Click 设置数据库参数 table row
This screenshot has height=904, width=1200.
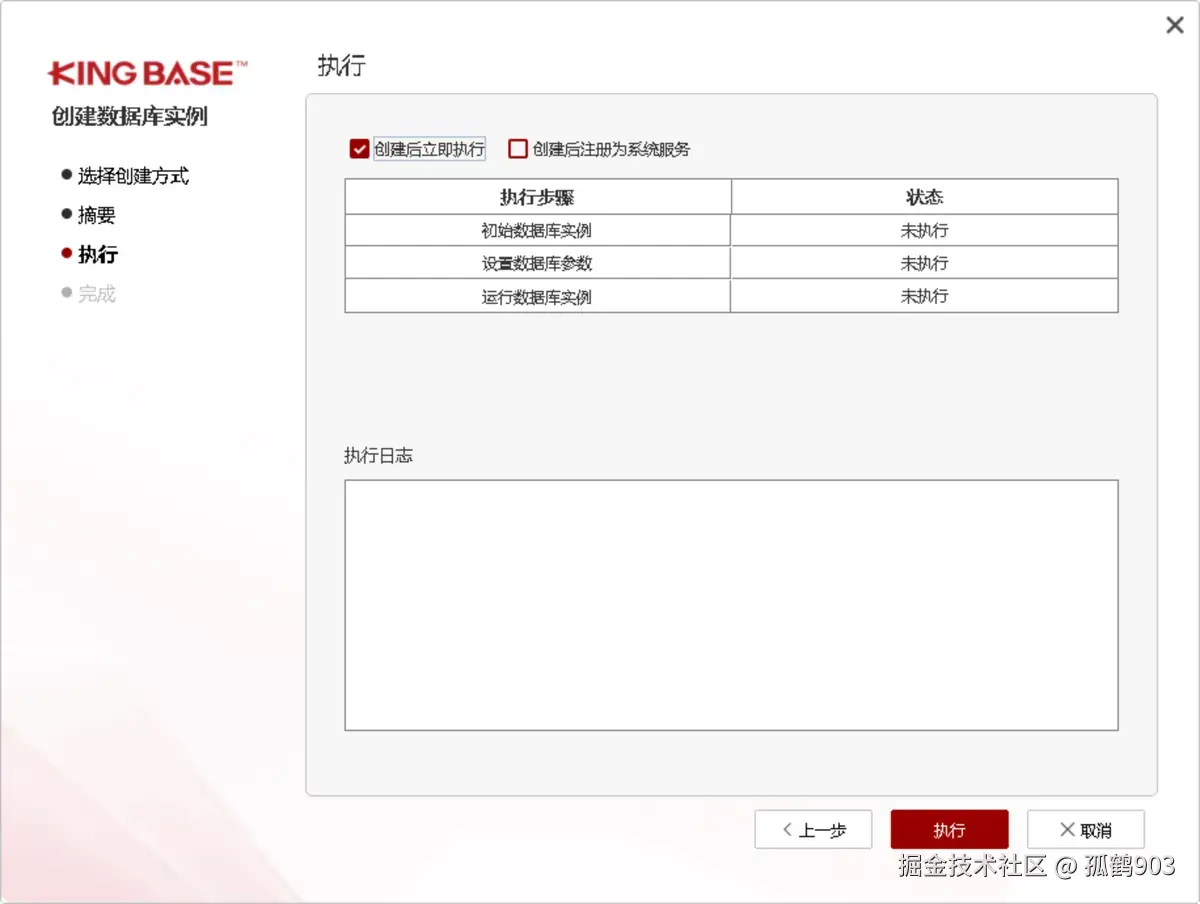pyautogui.click(x=731, y=263)
